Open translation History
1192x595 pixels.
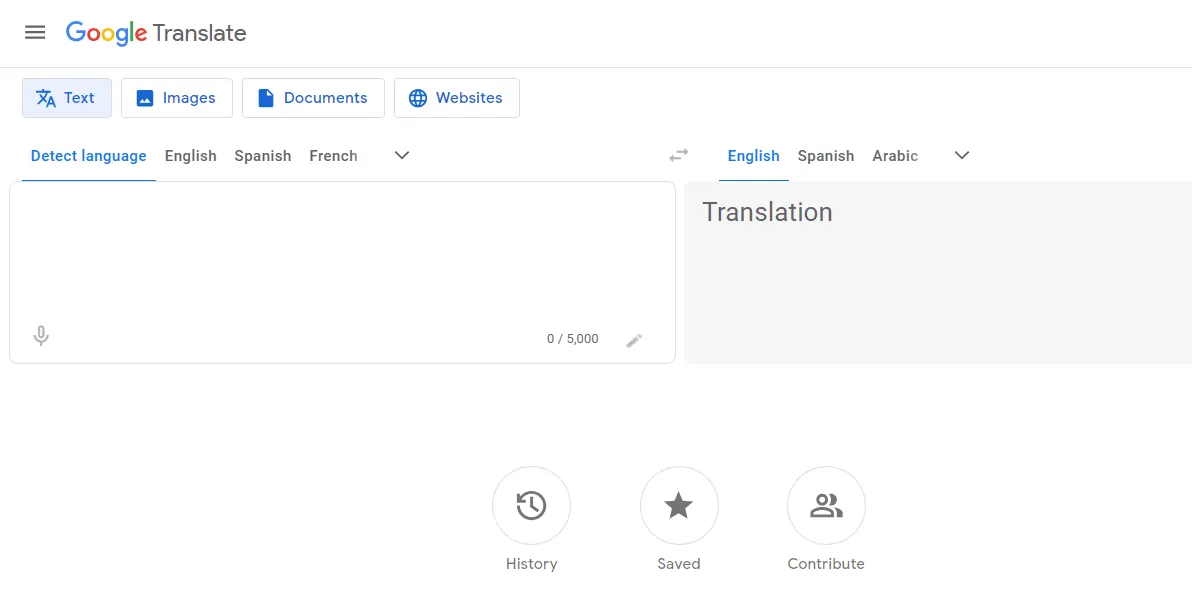click(x=531, y=506)
